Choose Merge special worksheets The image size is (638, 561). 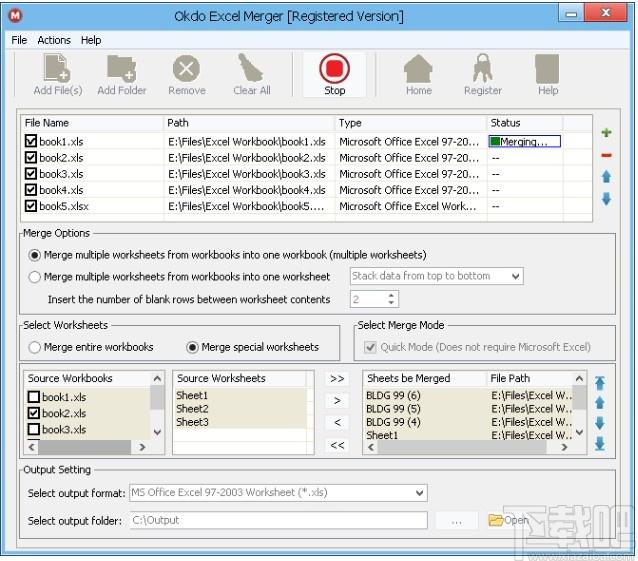(x=192, y=347)
